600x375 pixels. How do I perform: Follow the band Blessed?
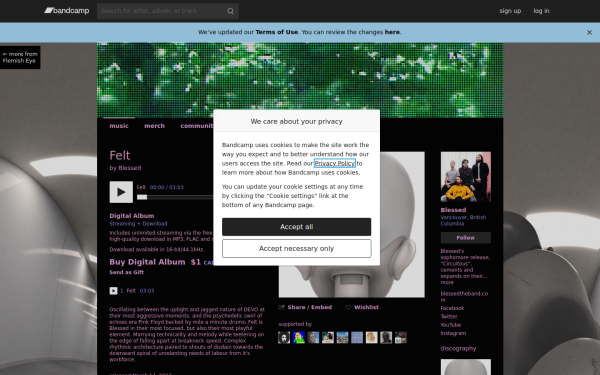coord(466,238)
